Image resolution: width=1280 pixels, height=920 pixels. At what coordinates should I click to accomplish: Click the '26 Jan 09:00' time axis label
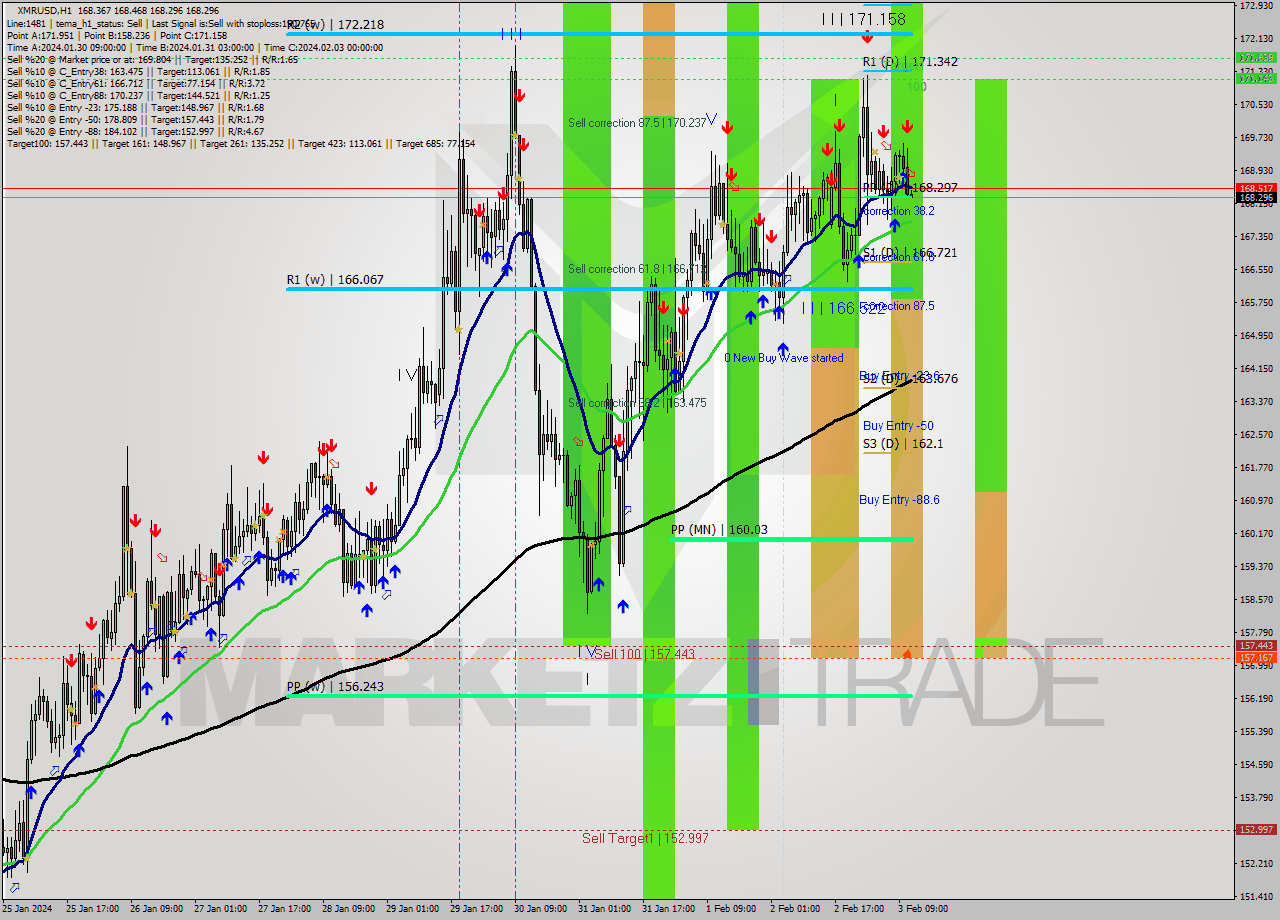155,909
